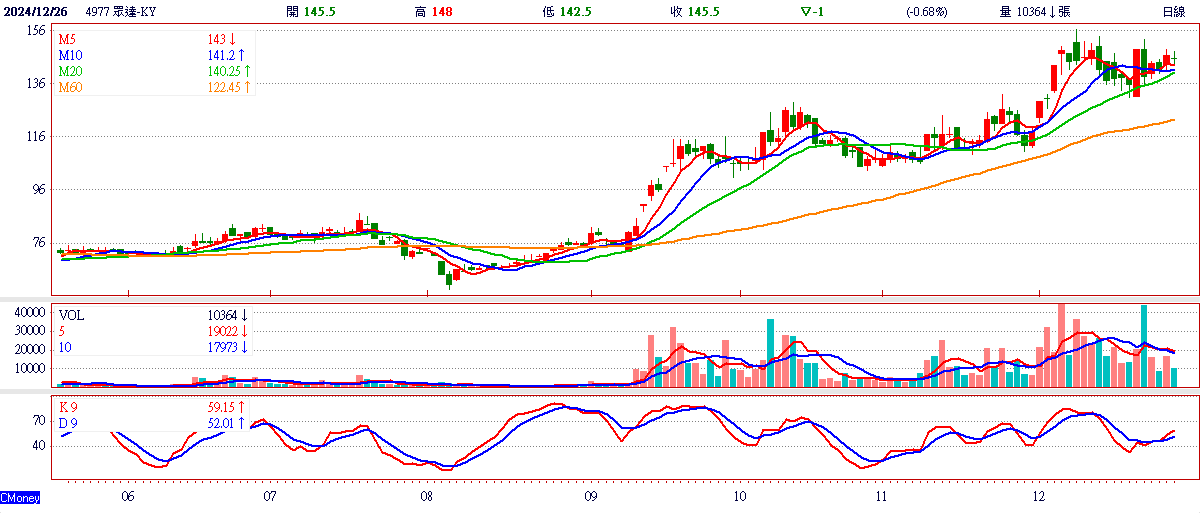
Task: Jump to month 11 on time axis
Action: pyautogui.click(x=882, y=496)
